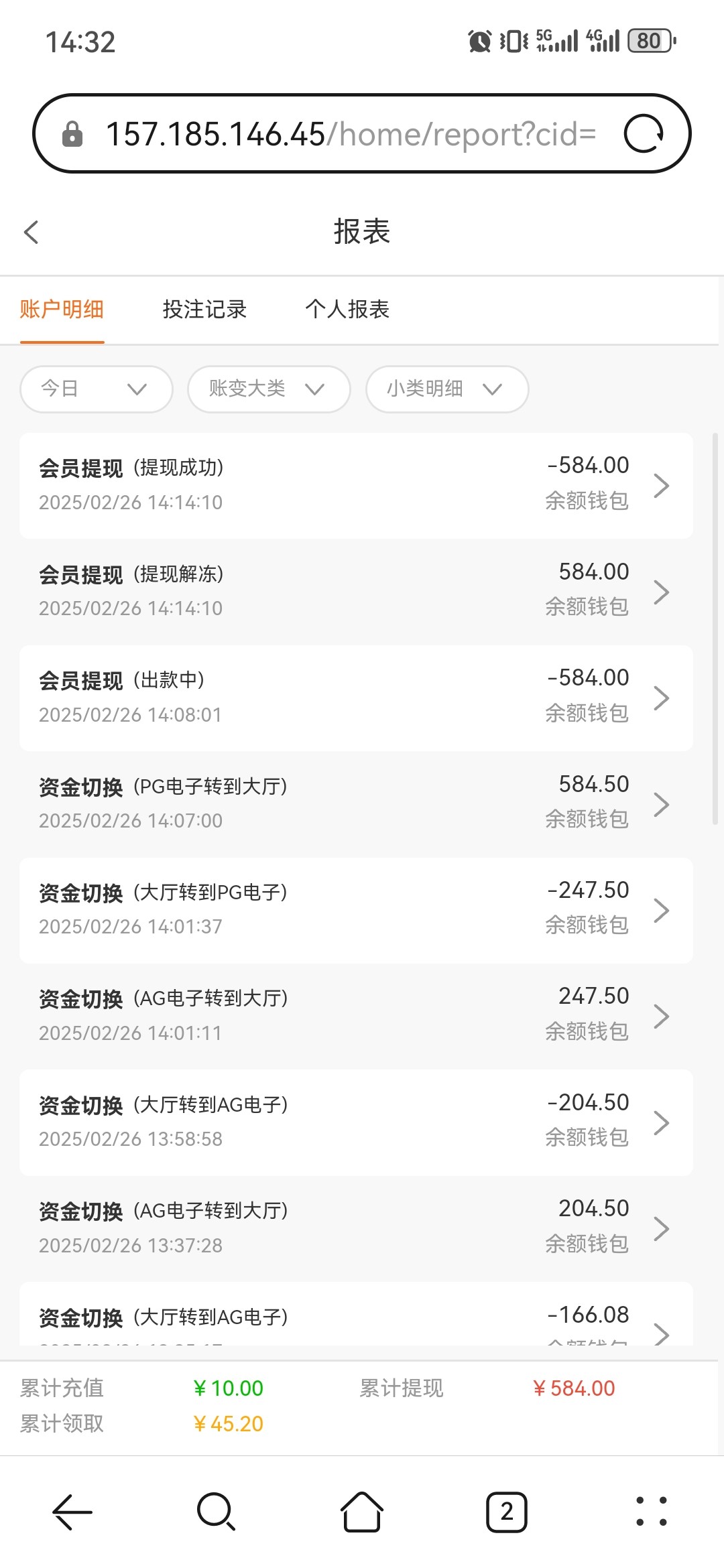Open the tab switcher showing 2 tabs

506,1512
